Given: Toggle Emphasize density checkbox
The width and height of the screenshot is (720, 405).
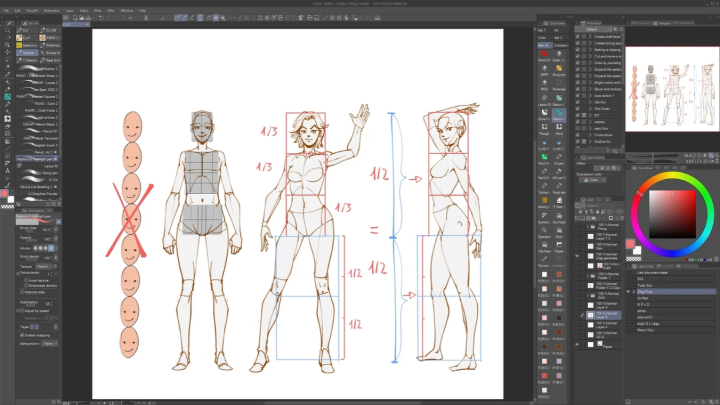Looking at the screenshot, I should tap(26, 286).
